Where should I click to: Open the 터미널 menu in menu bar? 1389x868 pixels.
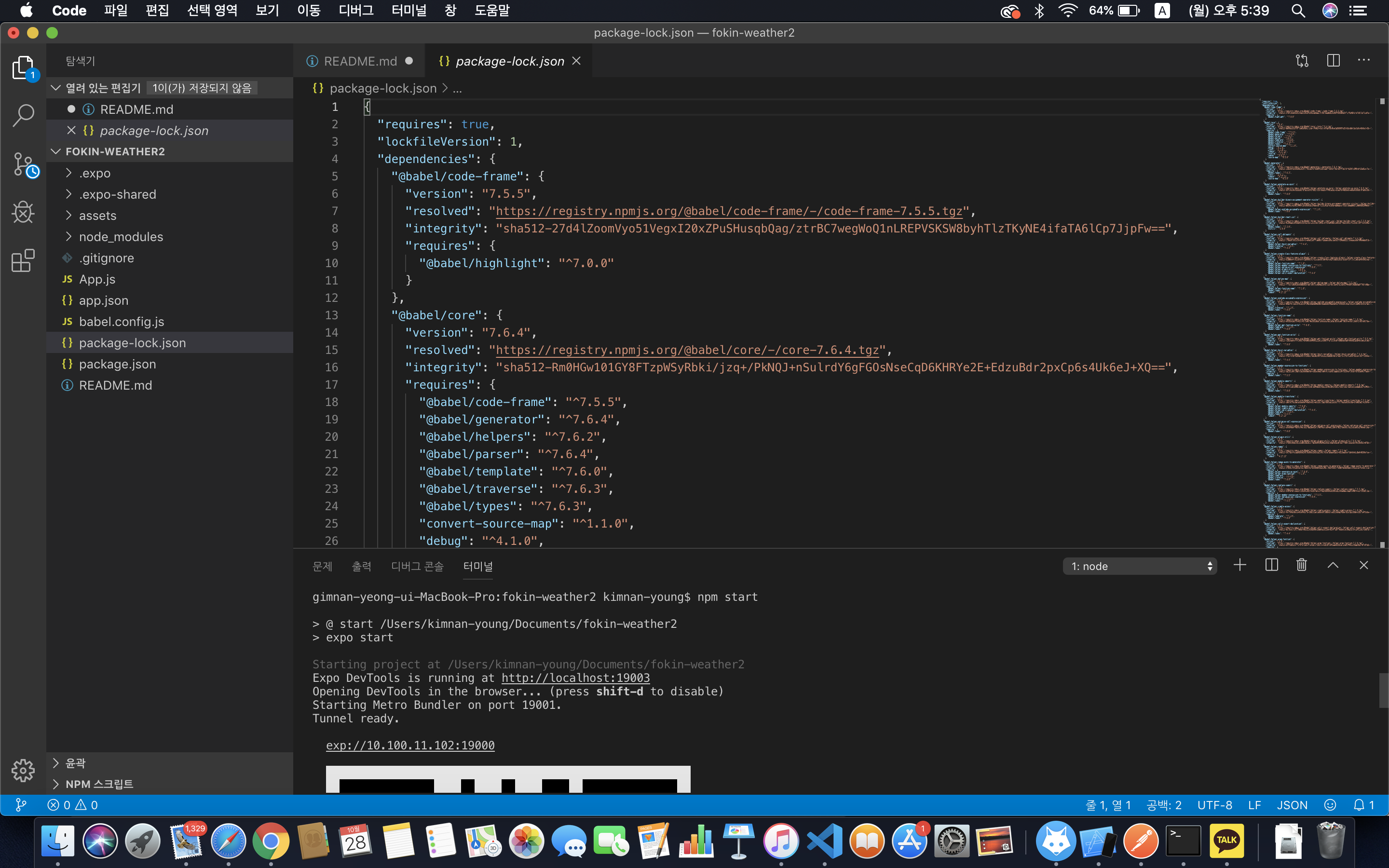pos(409,10)
